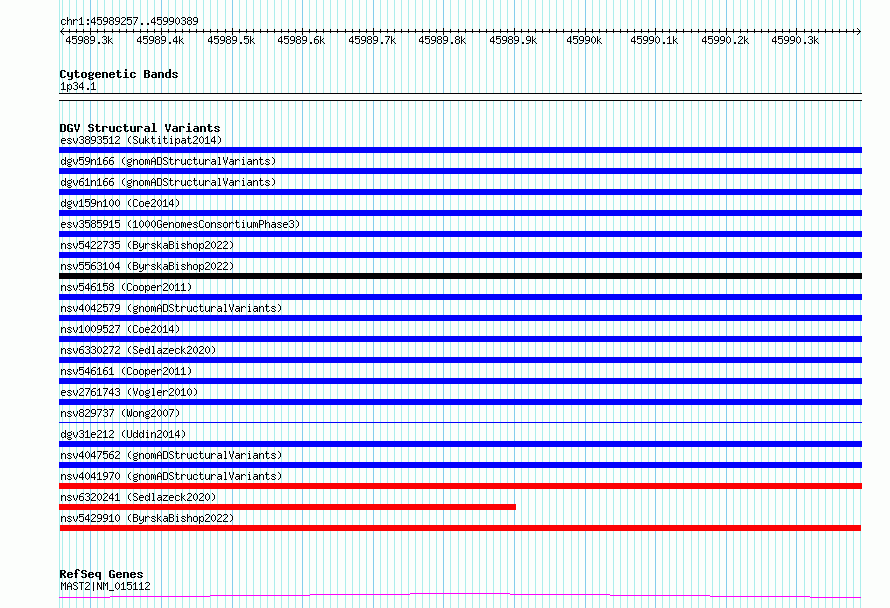Open the nsv546161 (Cooper2011) variant
This screenshot has height=608, width=890.
126,371
